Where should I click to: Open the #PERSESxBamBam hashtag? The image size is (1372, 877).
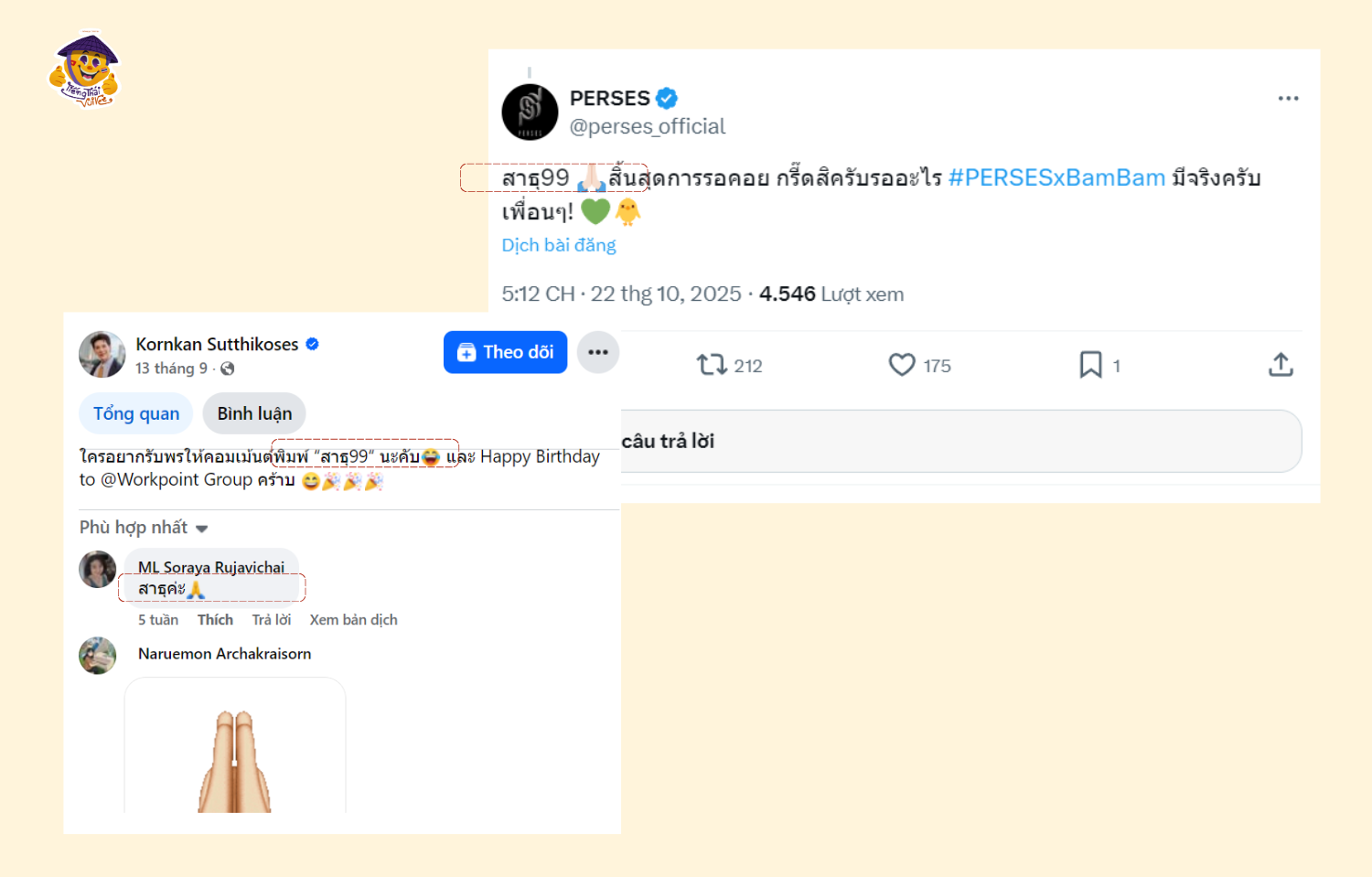1056,177
